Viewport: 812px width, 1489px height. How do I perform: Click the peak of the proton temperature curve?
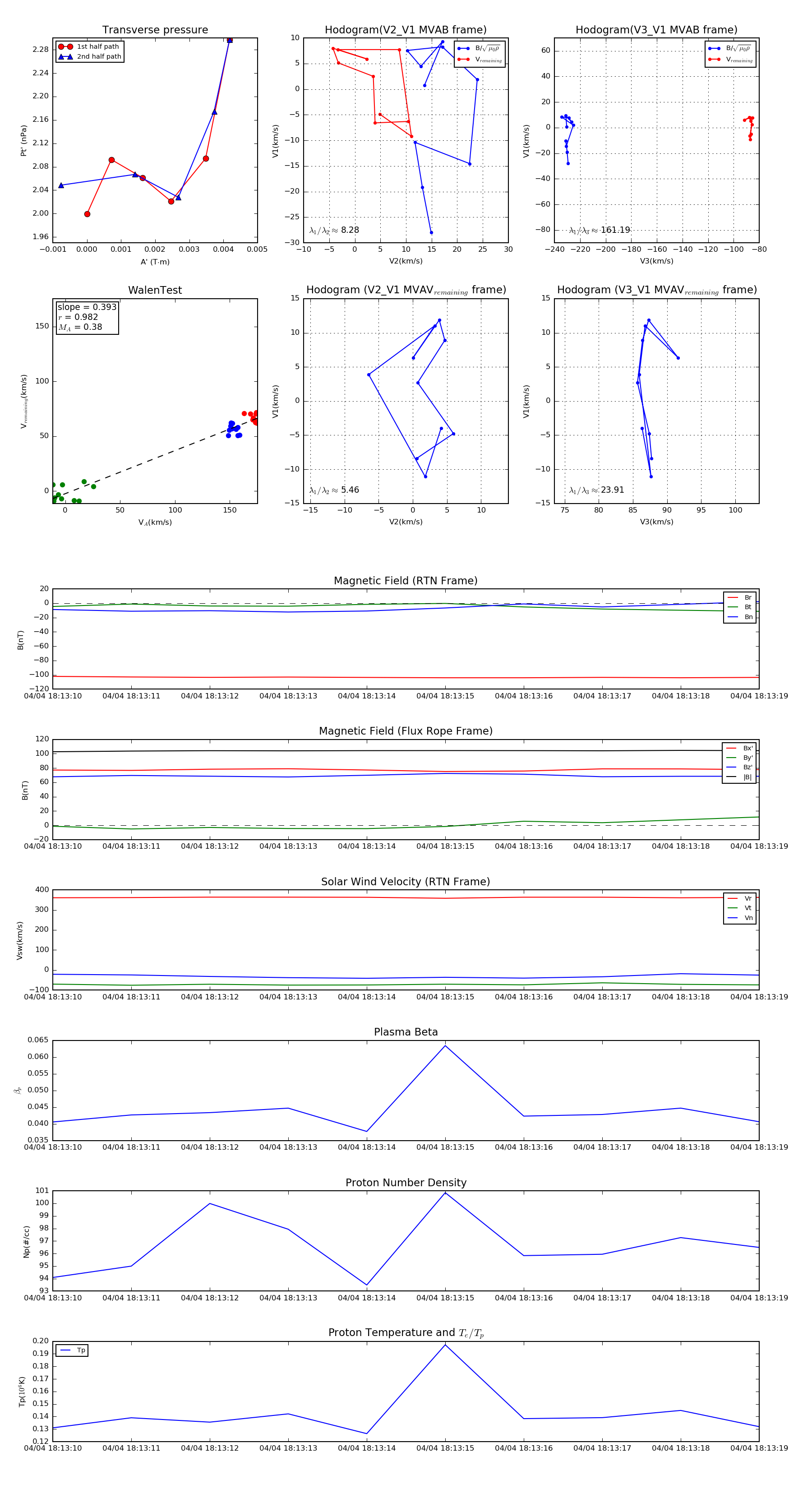point(445,1345)
